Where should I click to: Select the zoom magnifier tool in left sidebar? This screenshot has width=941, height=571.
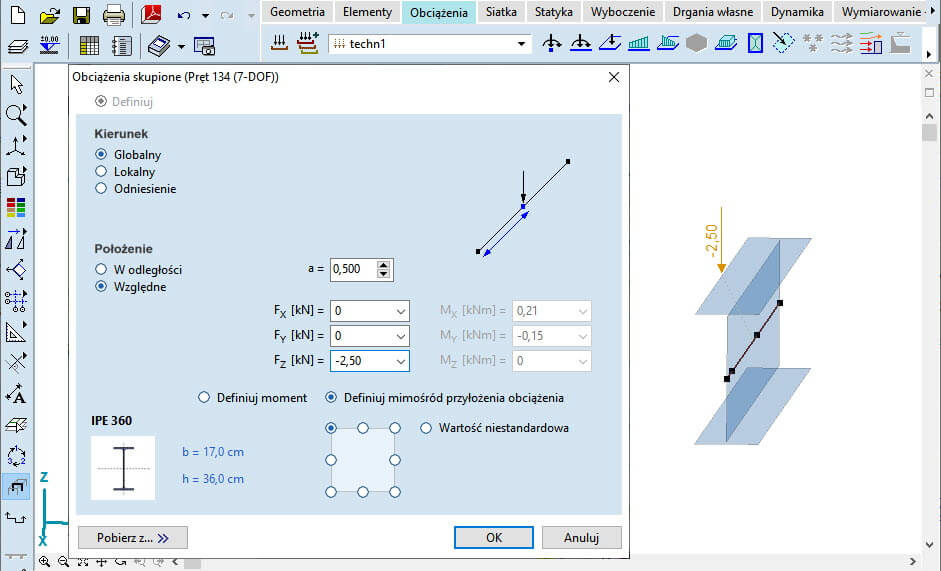16,115
